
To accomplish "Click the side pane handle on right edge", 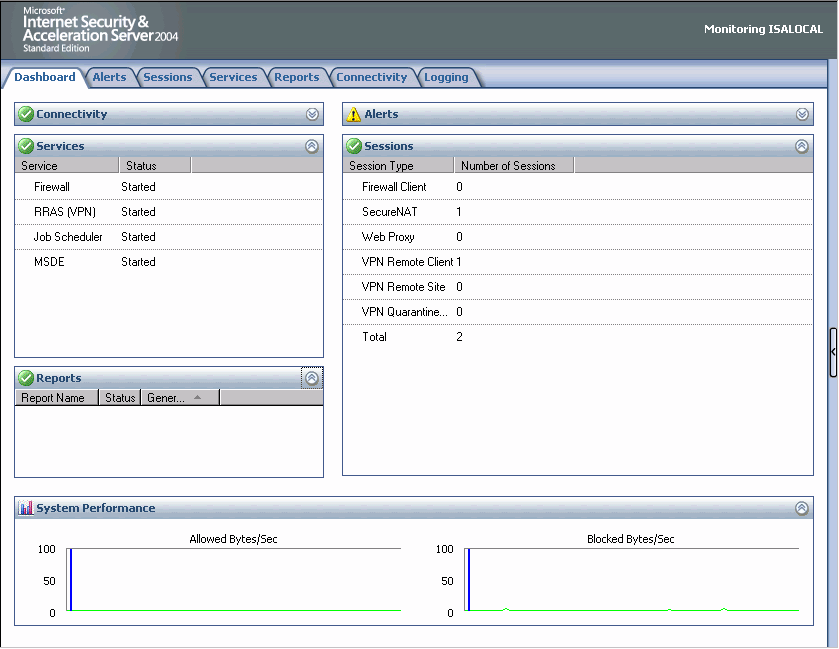I will point(833,352).
